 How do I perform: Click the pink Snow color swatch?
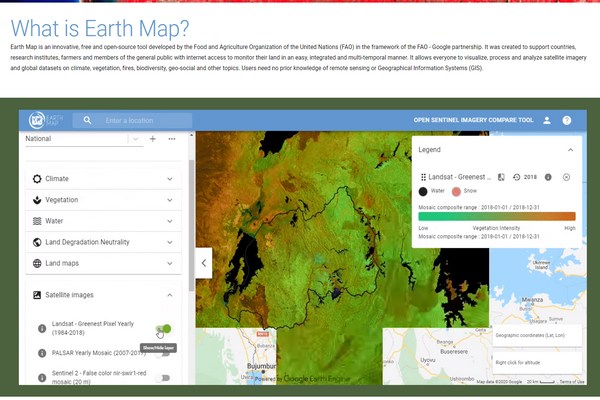456,191
